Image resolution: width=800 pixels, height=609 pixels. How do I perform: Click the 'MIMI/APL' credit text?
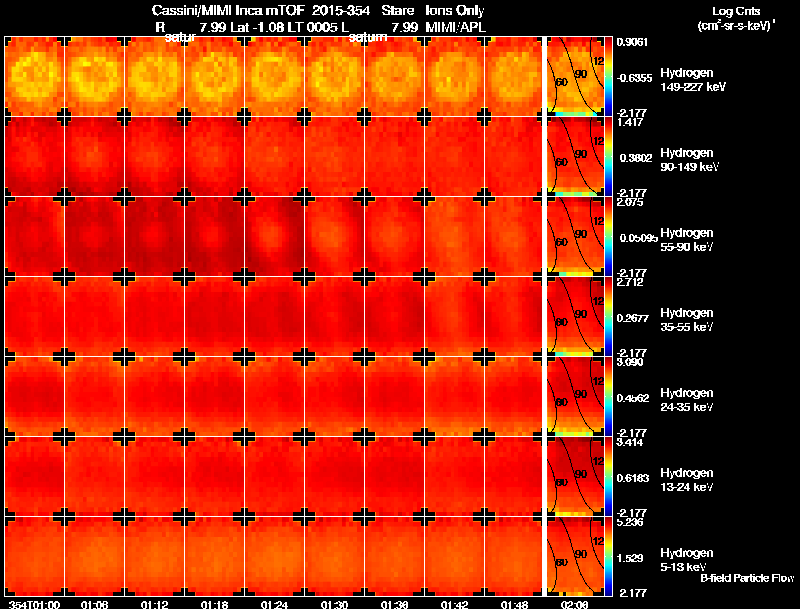(456, 27)
